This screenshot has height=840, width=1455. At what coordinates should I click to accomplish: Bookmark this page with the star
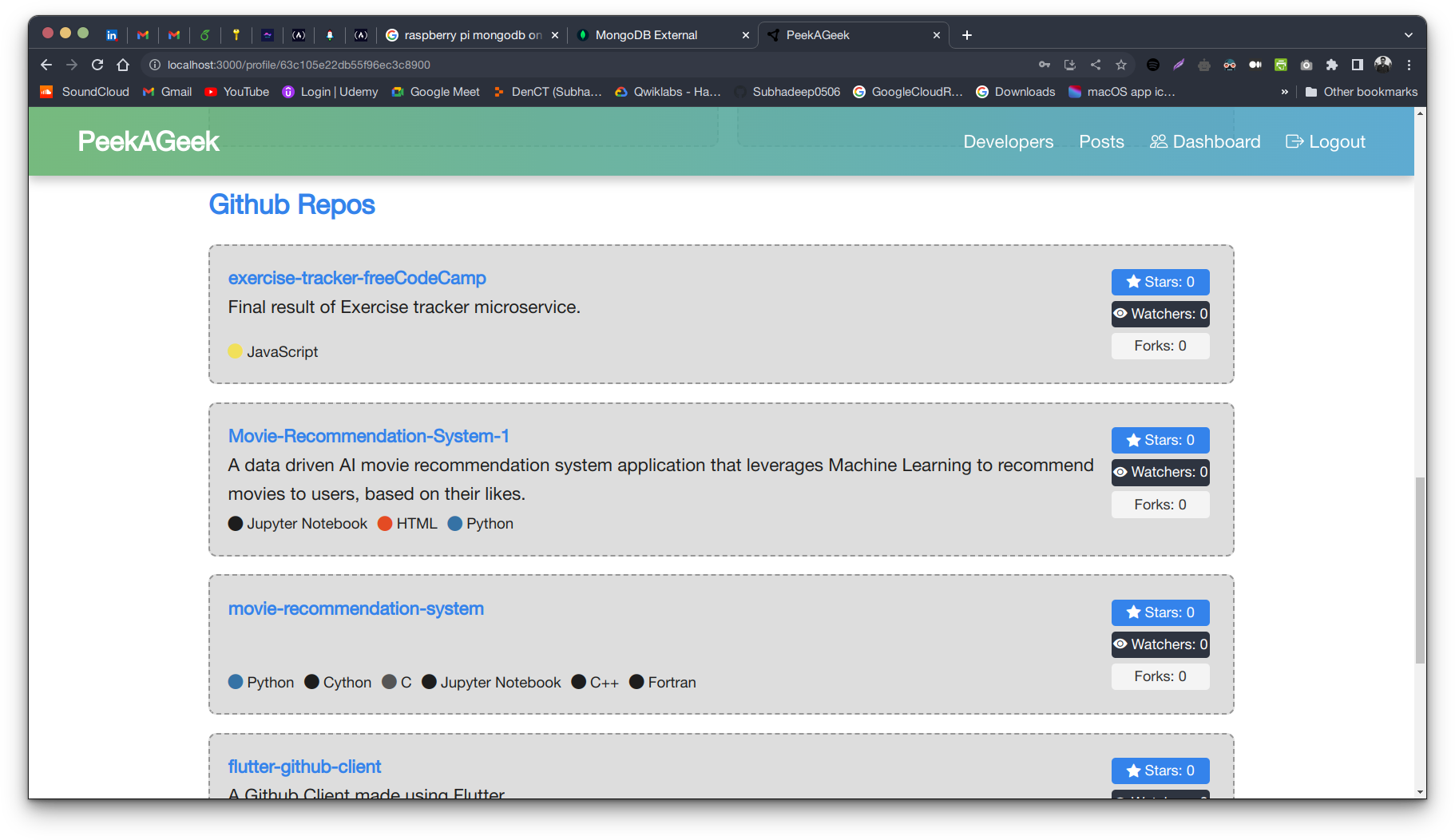coord(1121,65)
